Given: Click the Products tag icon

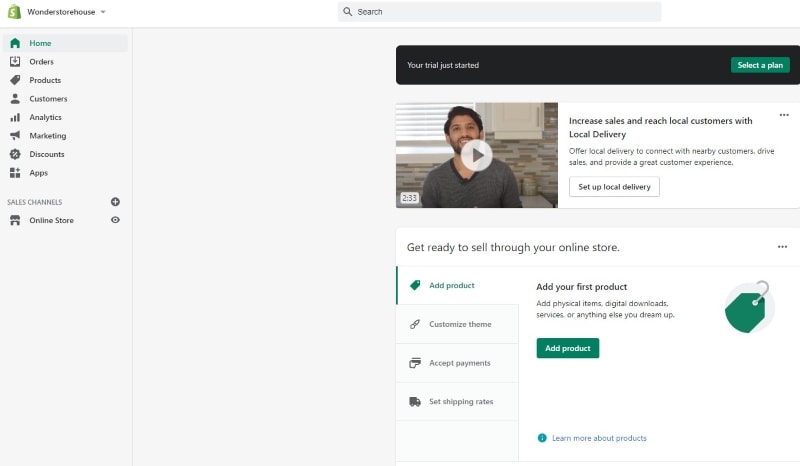Looking at the screenshot, I should (15, 80).
